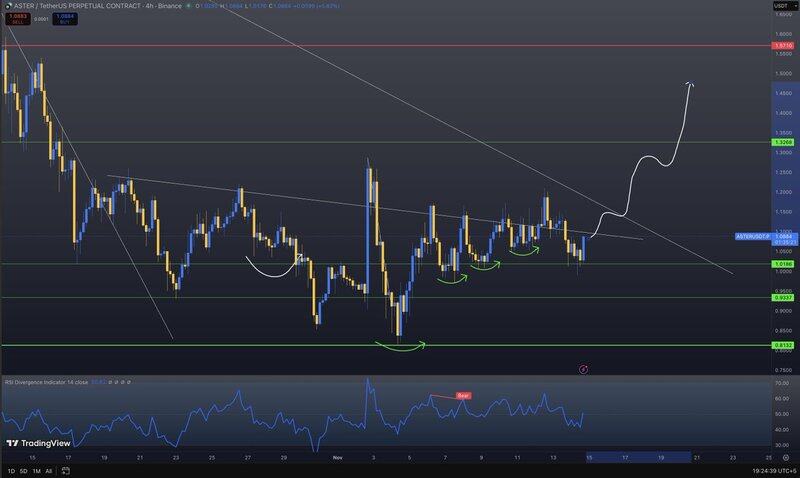The image size is (800, 478).
Task: Select the 1D time range
Action: [x=11, y=470]
